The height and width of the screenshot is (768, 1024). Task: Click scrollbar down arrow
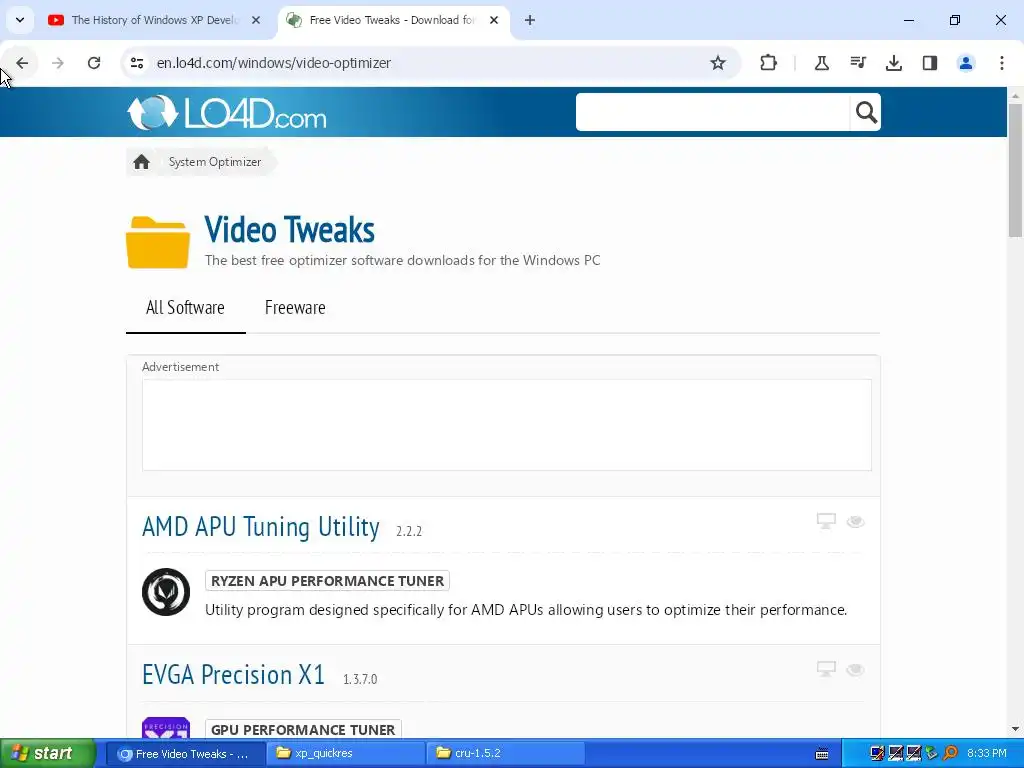click(1016, 729)
